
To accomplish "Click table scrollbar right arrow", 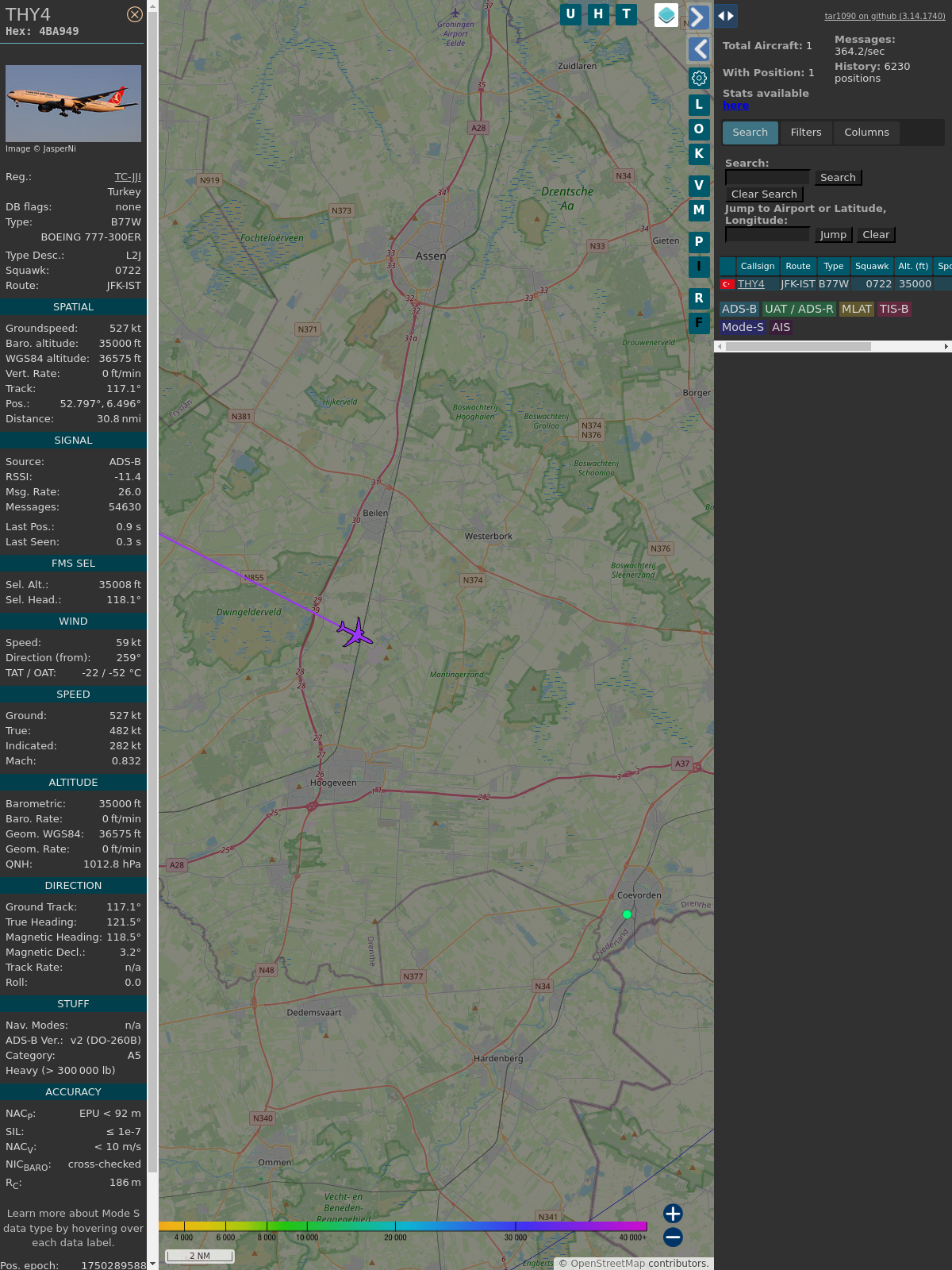I will (946, 347).
